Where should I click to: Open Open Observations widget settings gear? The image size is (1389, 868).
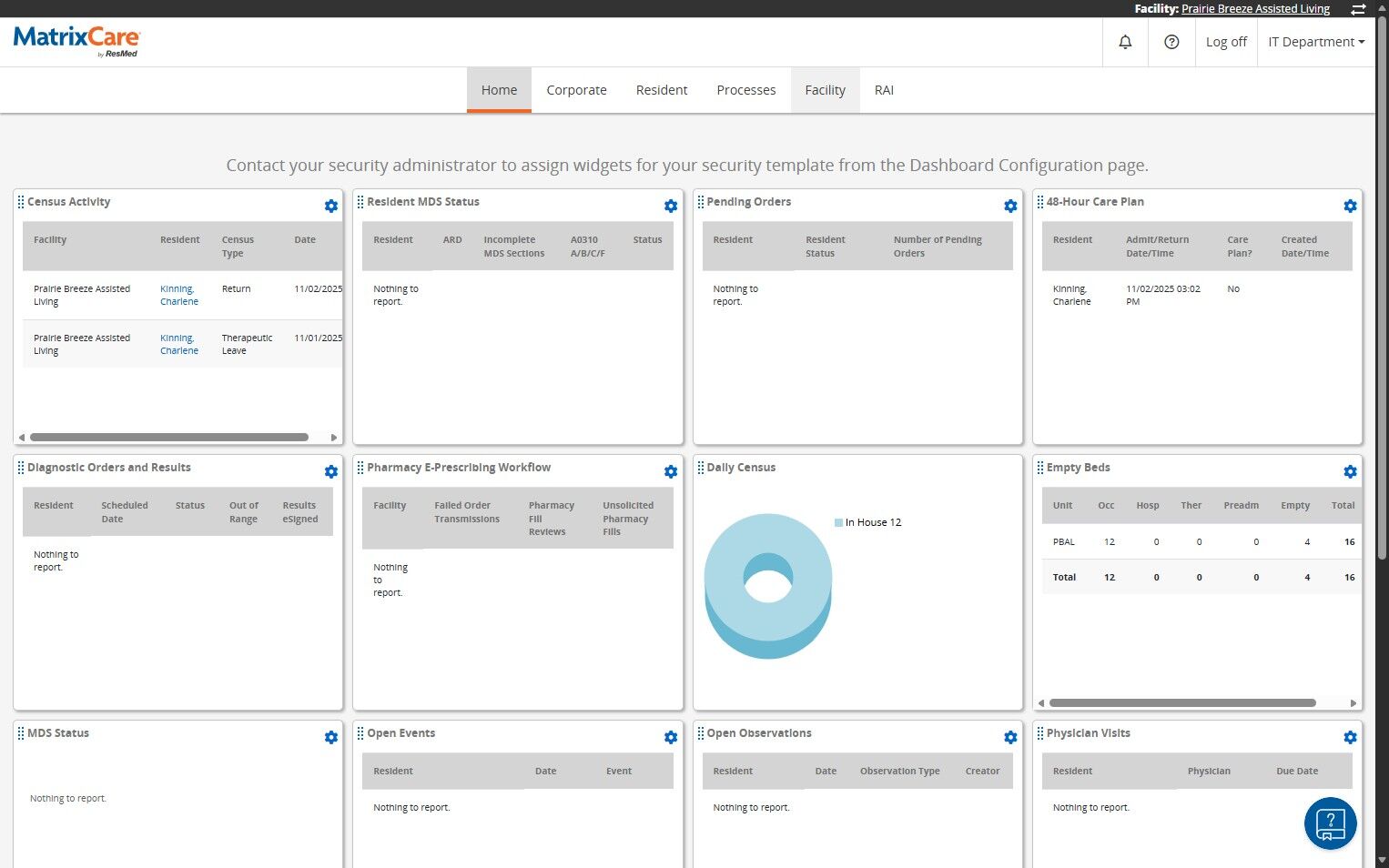[1010, 737]
